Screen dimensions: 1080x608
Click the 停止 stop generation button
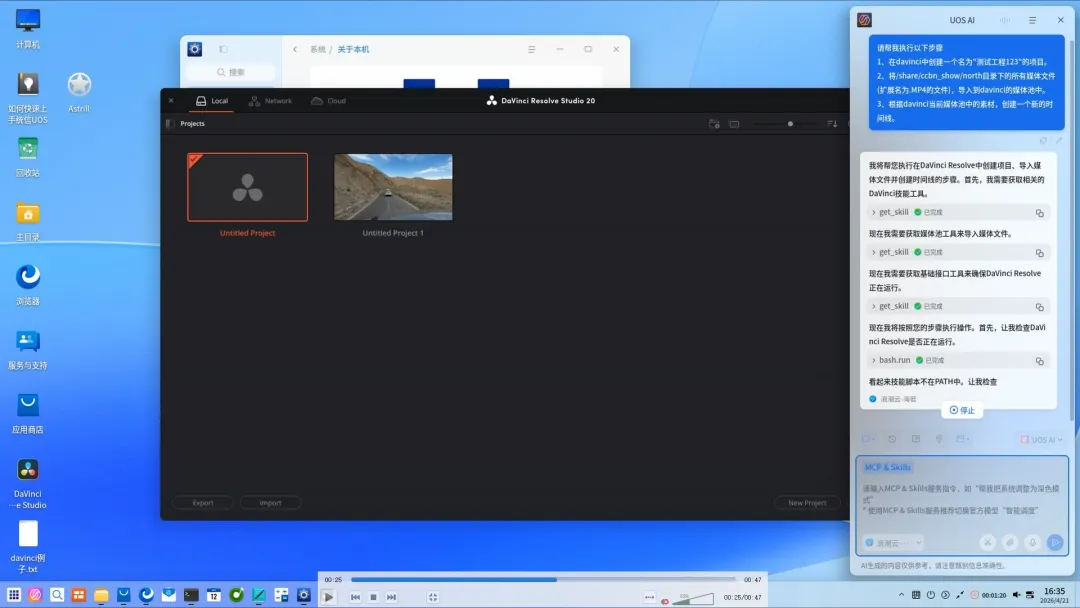(962, 410)
